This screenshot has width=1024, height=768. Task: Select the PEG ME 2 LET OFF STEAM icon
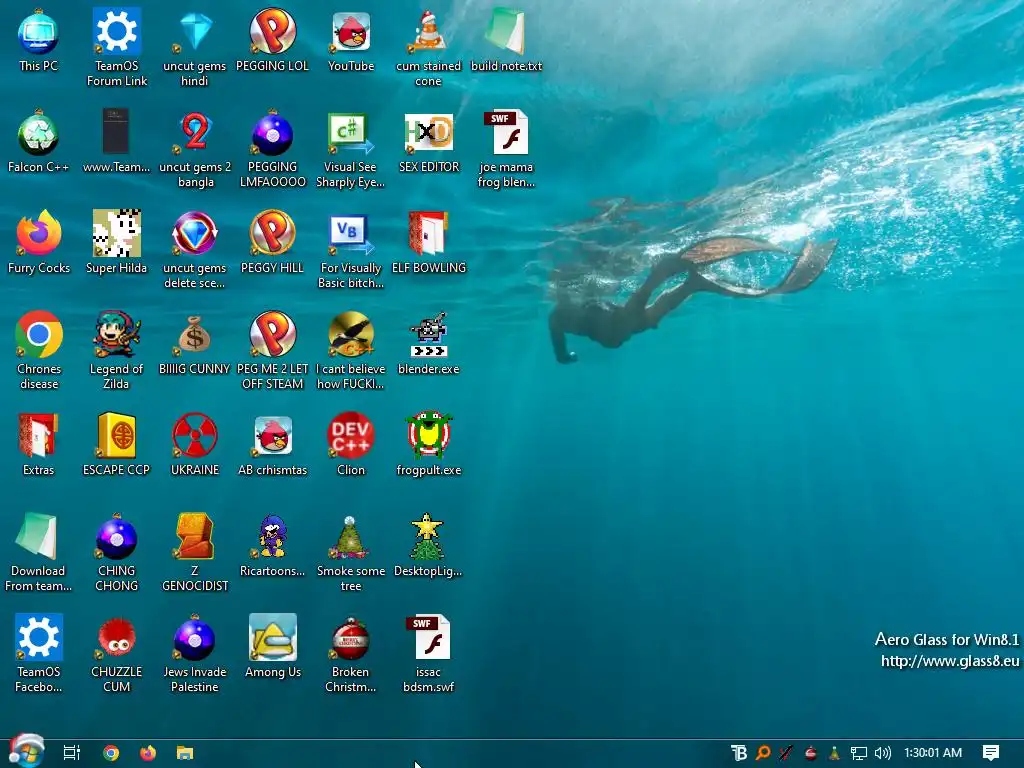pos(272,334)
